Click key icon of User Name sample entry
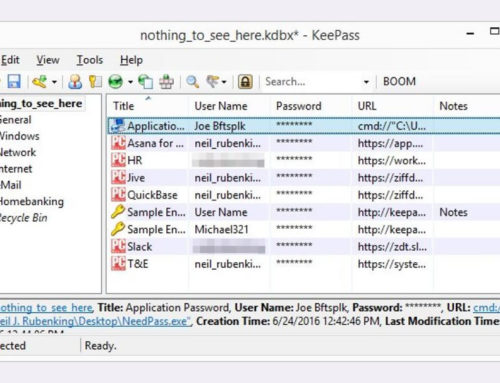Image resolution: width=500 pixels, height=383 pixels. pyautogui.click(x=118, y=212)
